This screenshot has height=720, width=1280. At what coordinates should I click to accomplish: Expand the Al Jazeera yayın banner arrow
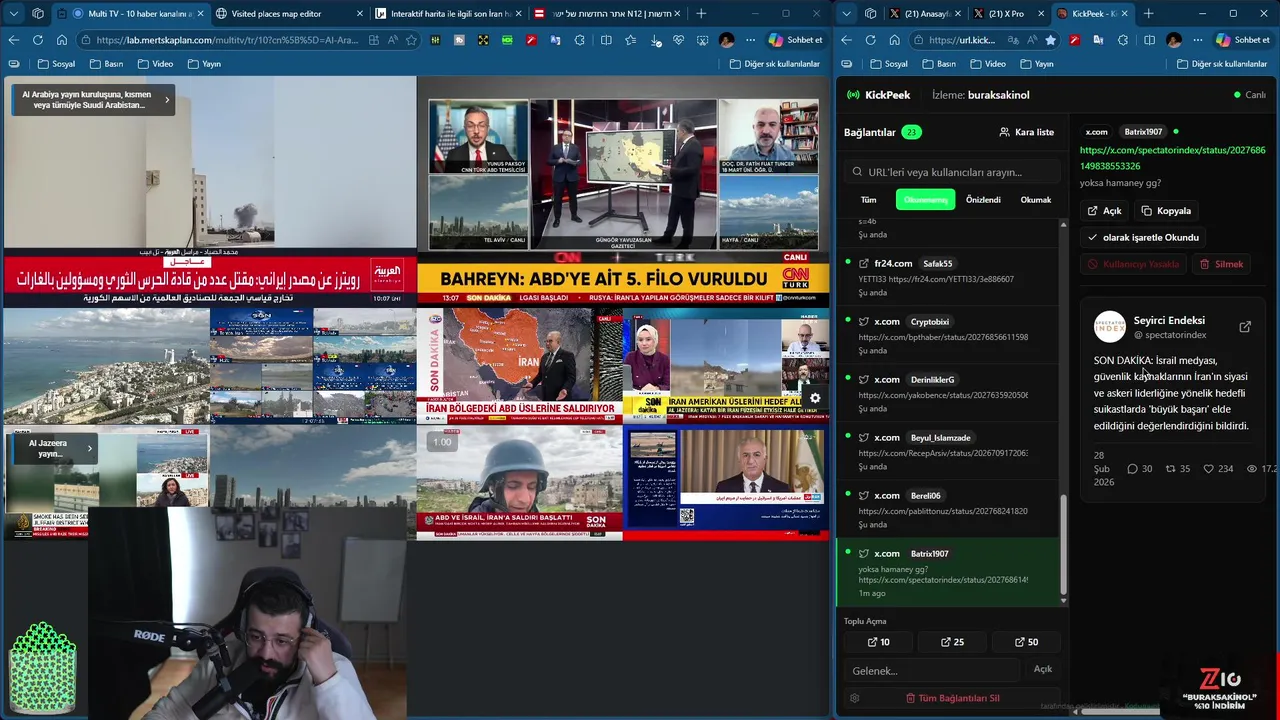[x=89, y=448]
